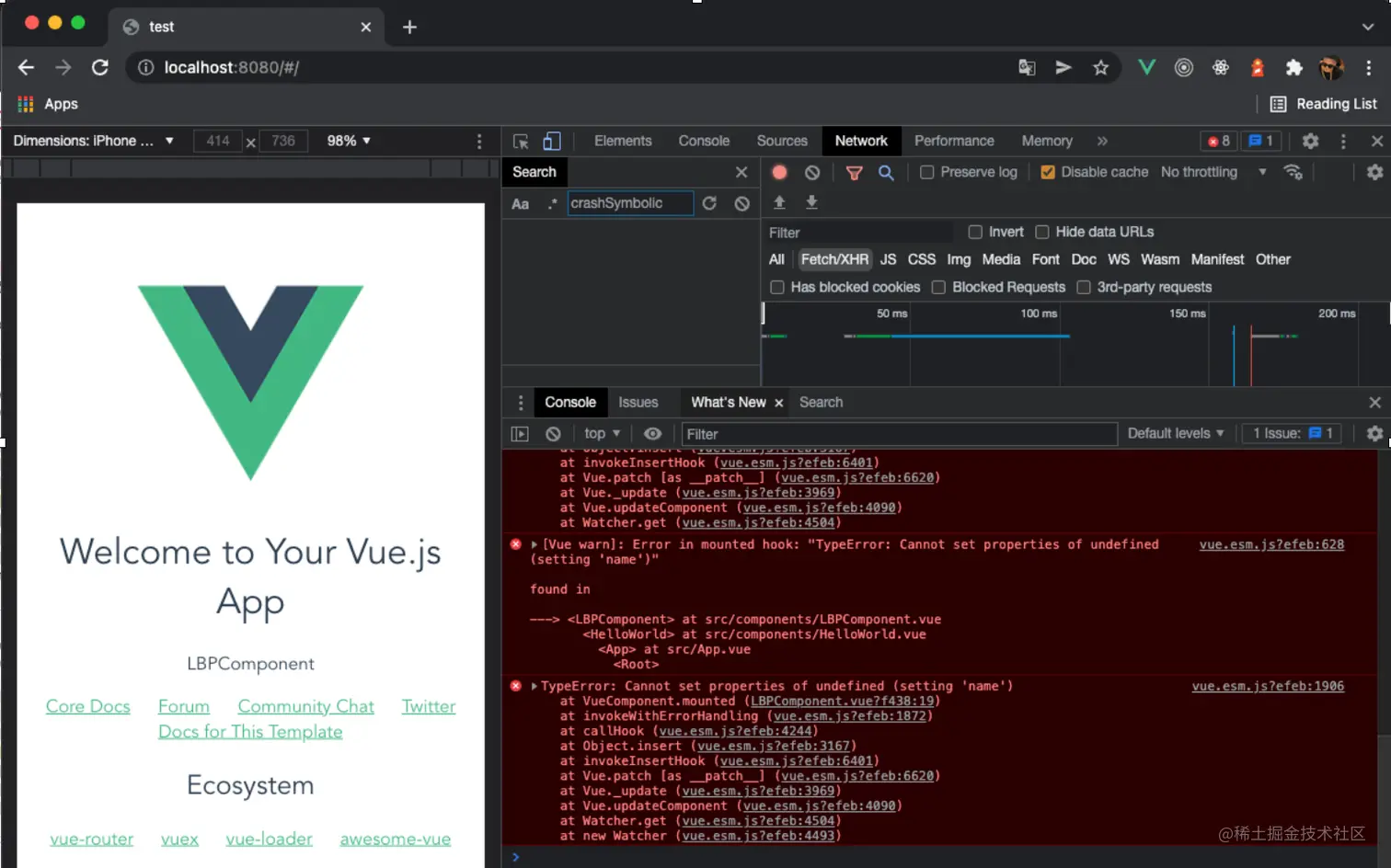Show the console sidebar
This screenshot has height=868, width=1391.
click(520, 434)
